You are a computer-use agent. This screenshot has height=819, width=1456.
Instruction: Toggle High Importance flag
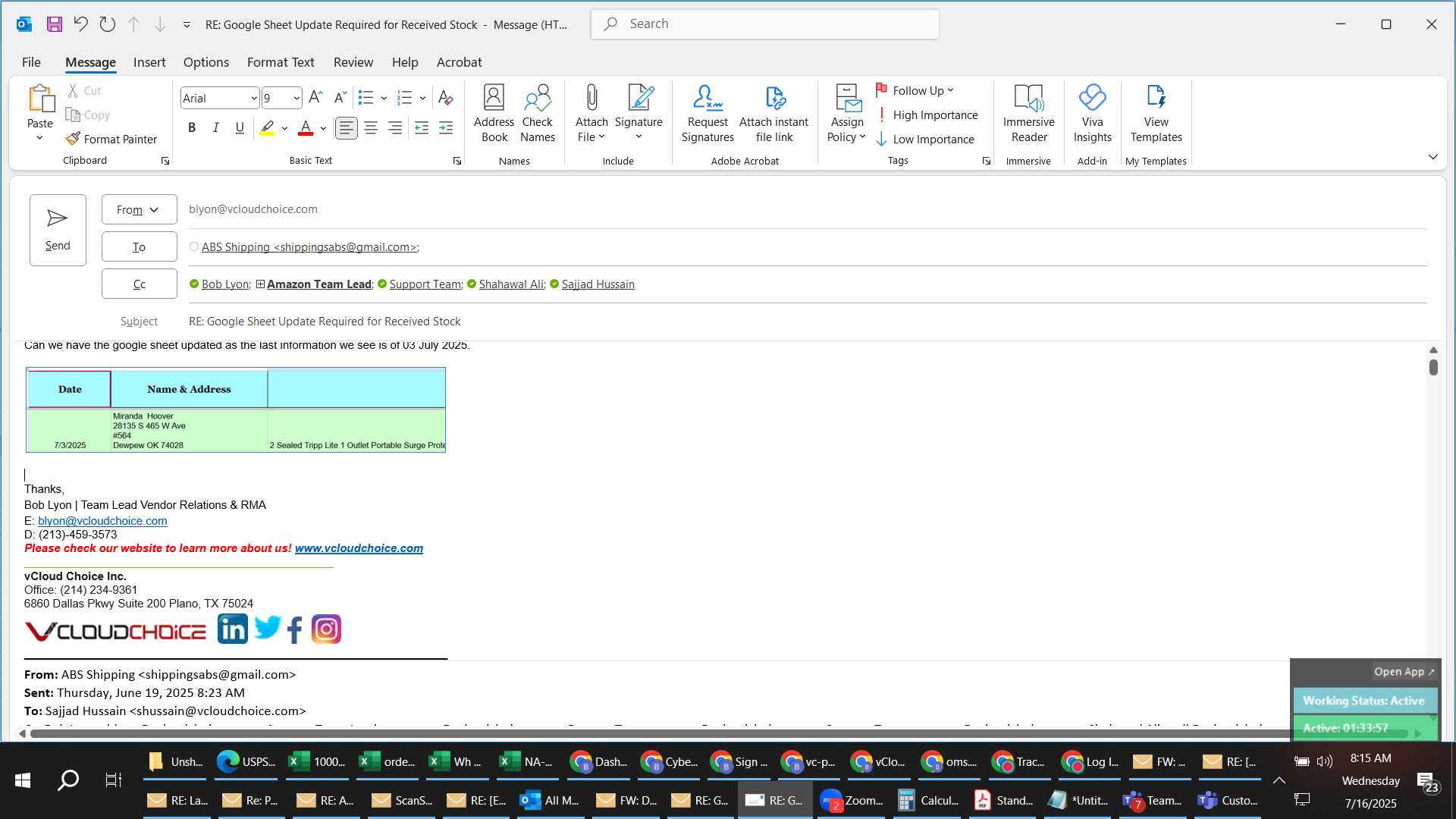[x=927, y=115]
